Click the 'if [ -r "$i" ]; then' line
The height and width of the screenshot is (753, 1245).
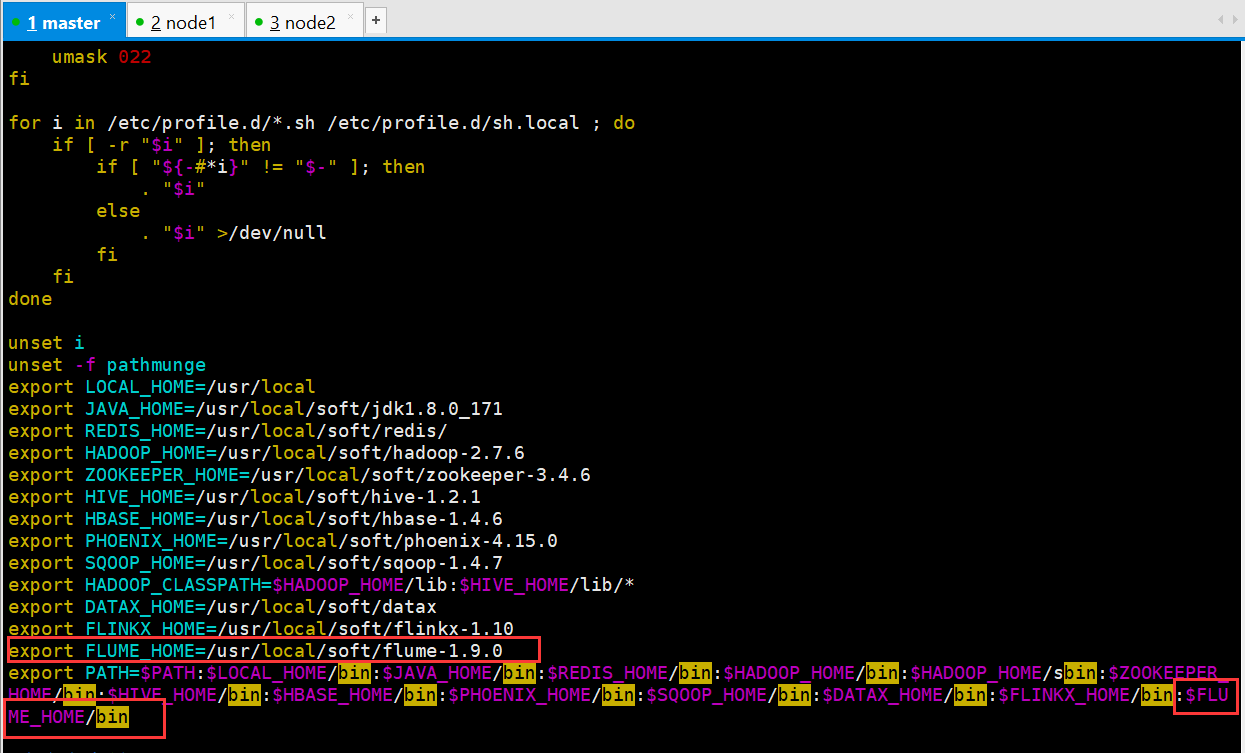161,145
